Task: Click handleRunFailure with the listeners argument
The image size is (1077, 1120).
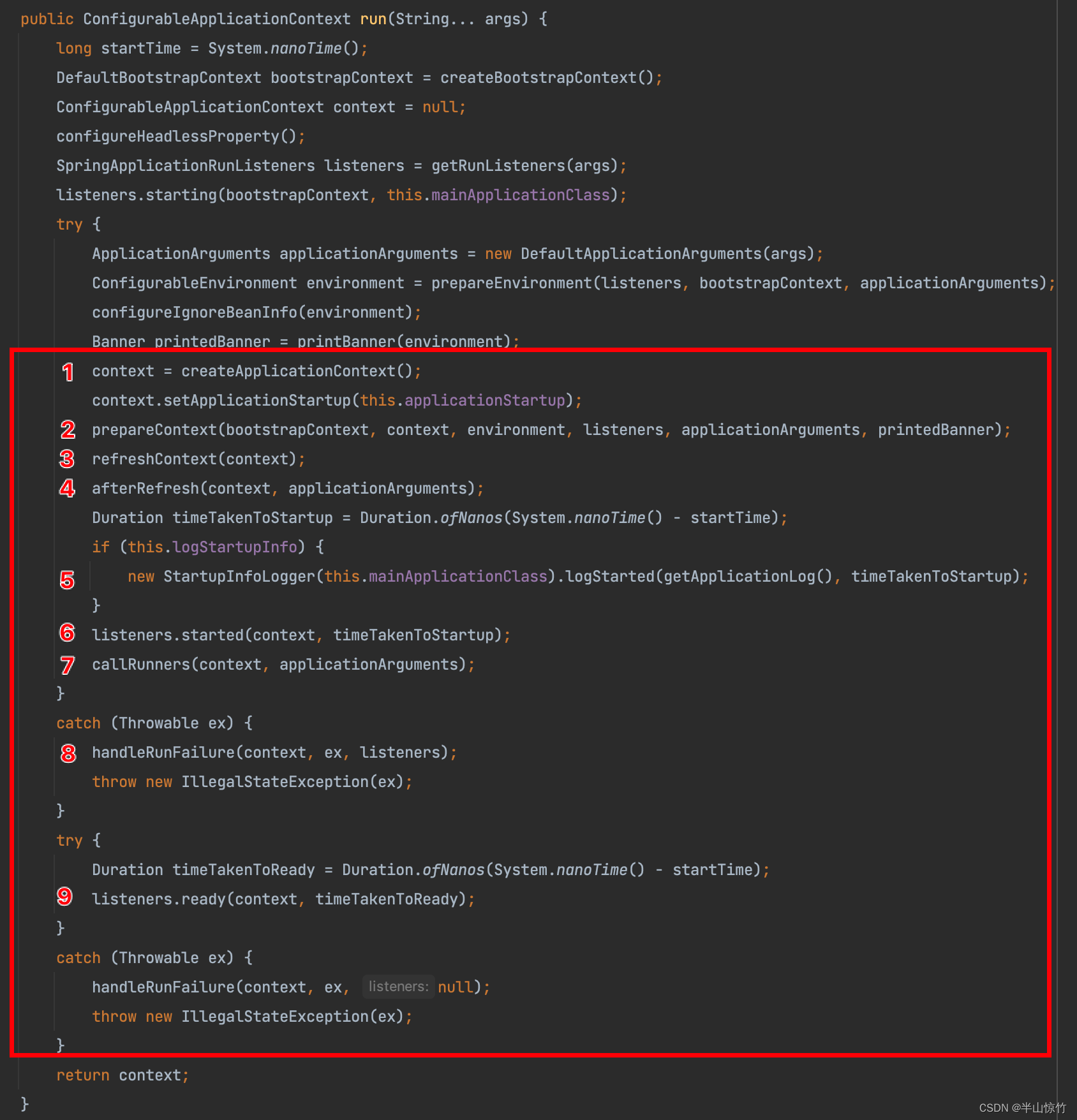Action: (163, 753)
